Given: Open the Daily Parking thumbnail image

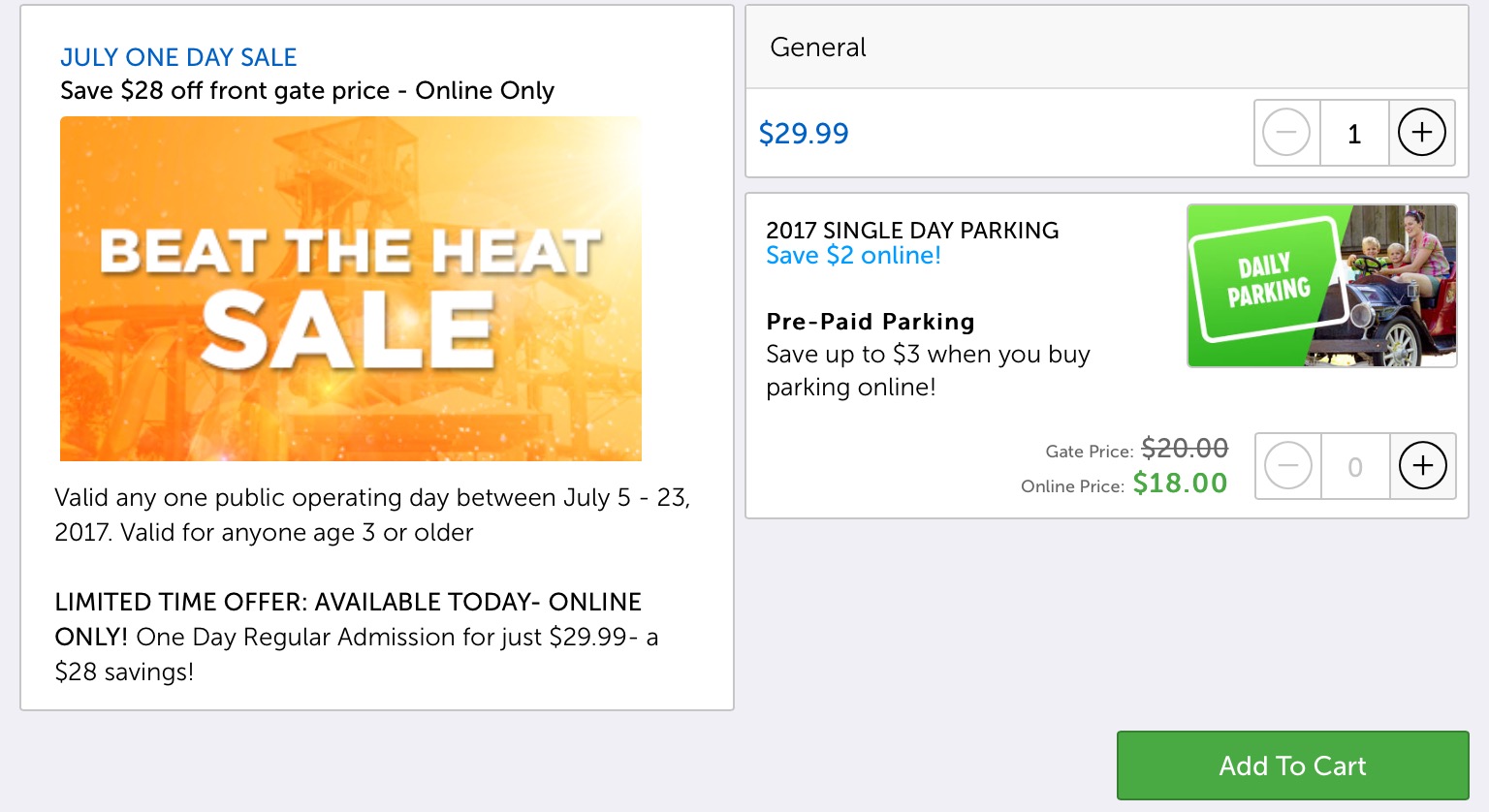Looking at the screenshot, I should point(1321,286).
